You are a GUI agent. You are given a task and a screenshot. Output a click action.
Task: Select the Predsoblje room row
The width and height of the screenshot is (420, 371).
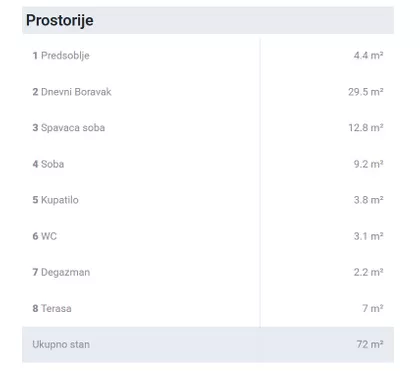click(208, 55)
